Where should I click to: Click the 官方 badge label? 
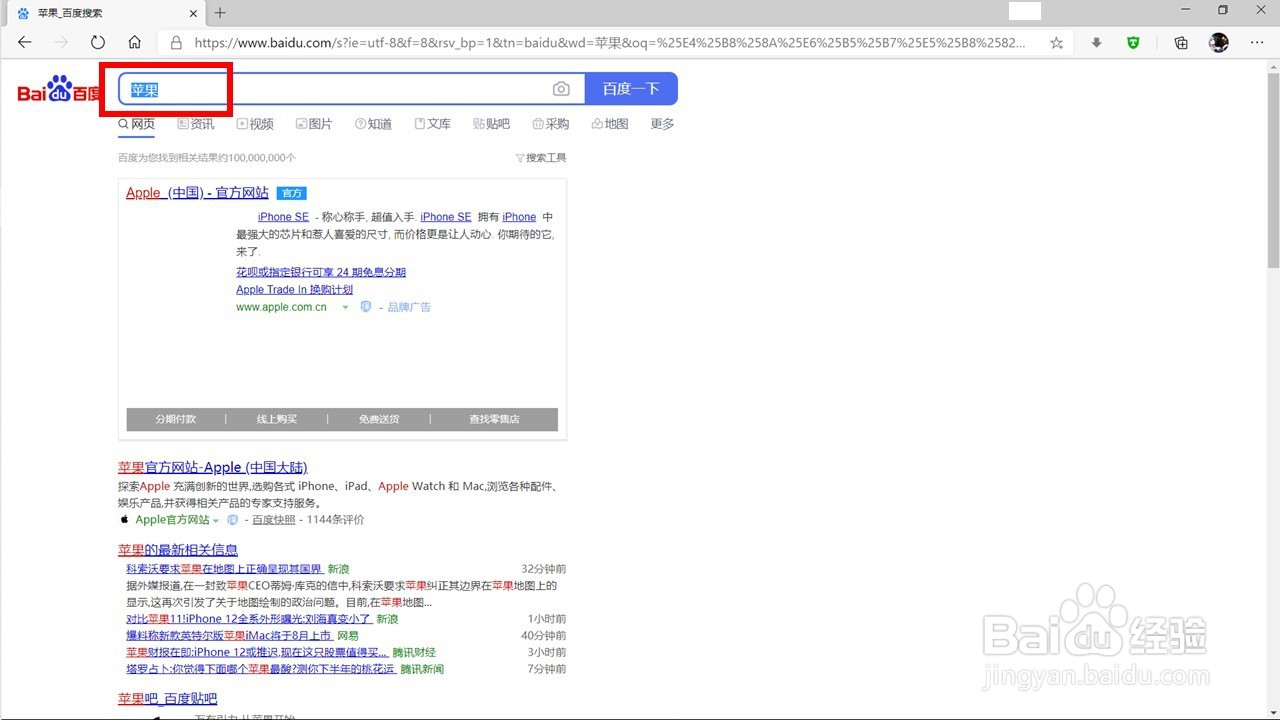coord(291,193)
